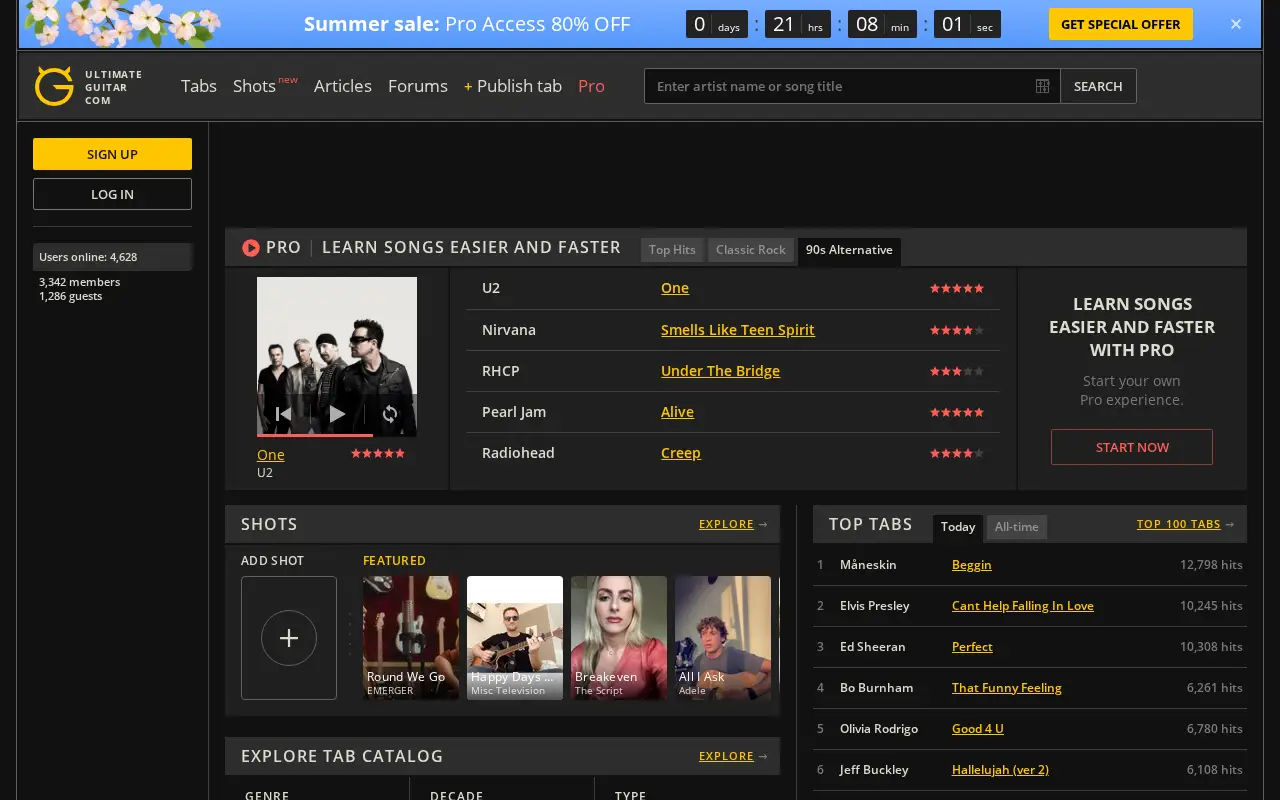1280x800 pixels.
Task: Open Under The Bridge link
Action: point(720,371)
